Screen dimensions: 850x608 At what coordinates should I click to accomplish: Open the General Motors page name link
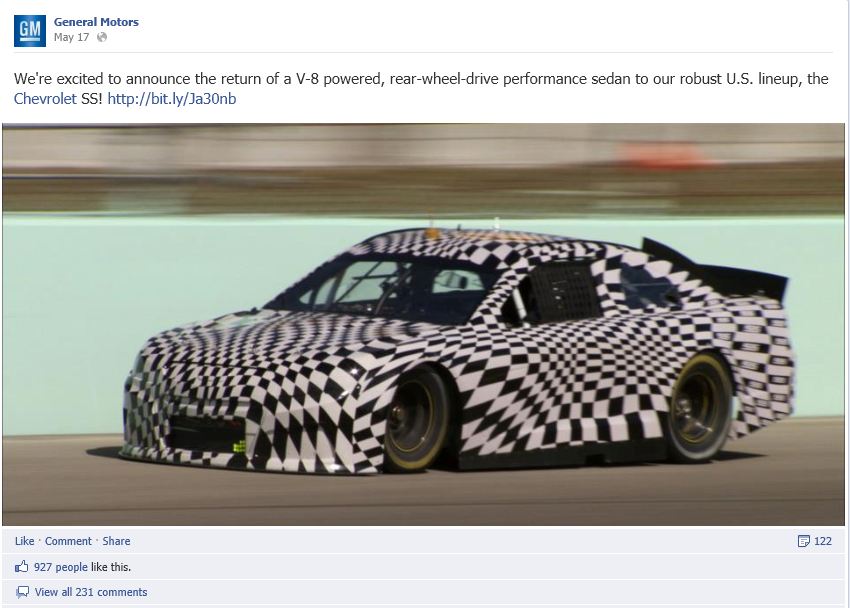[96, 22]
